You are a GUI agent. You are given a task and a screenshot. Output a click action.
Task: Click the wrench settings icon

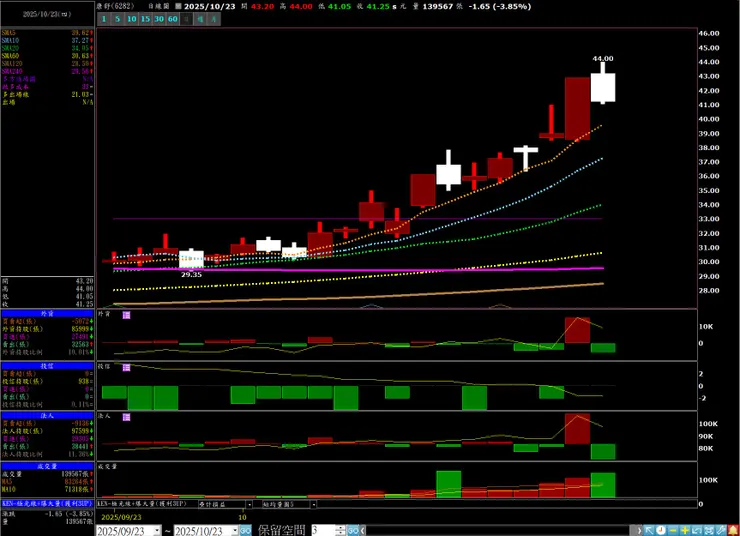(721, 530)
